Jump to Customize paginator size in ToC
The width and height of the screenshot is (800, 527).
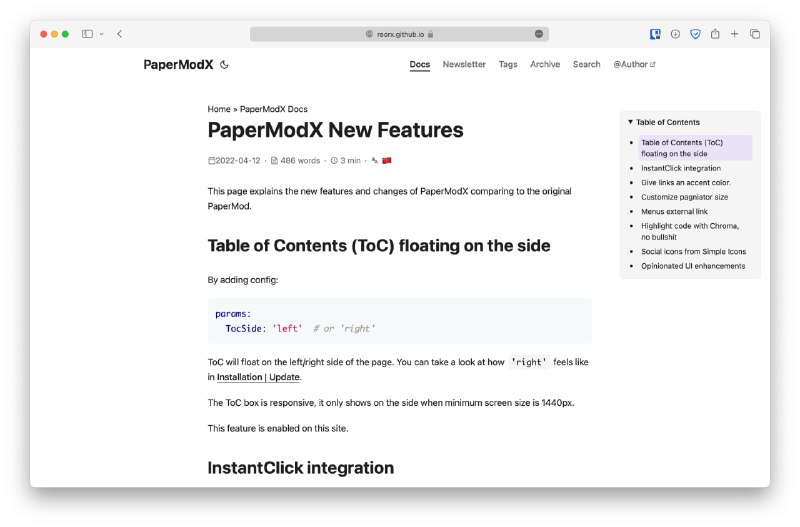pyautogui.click(x=684, y=197)
